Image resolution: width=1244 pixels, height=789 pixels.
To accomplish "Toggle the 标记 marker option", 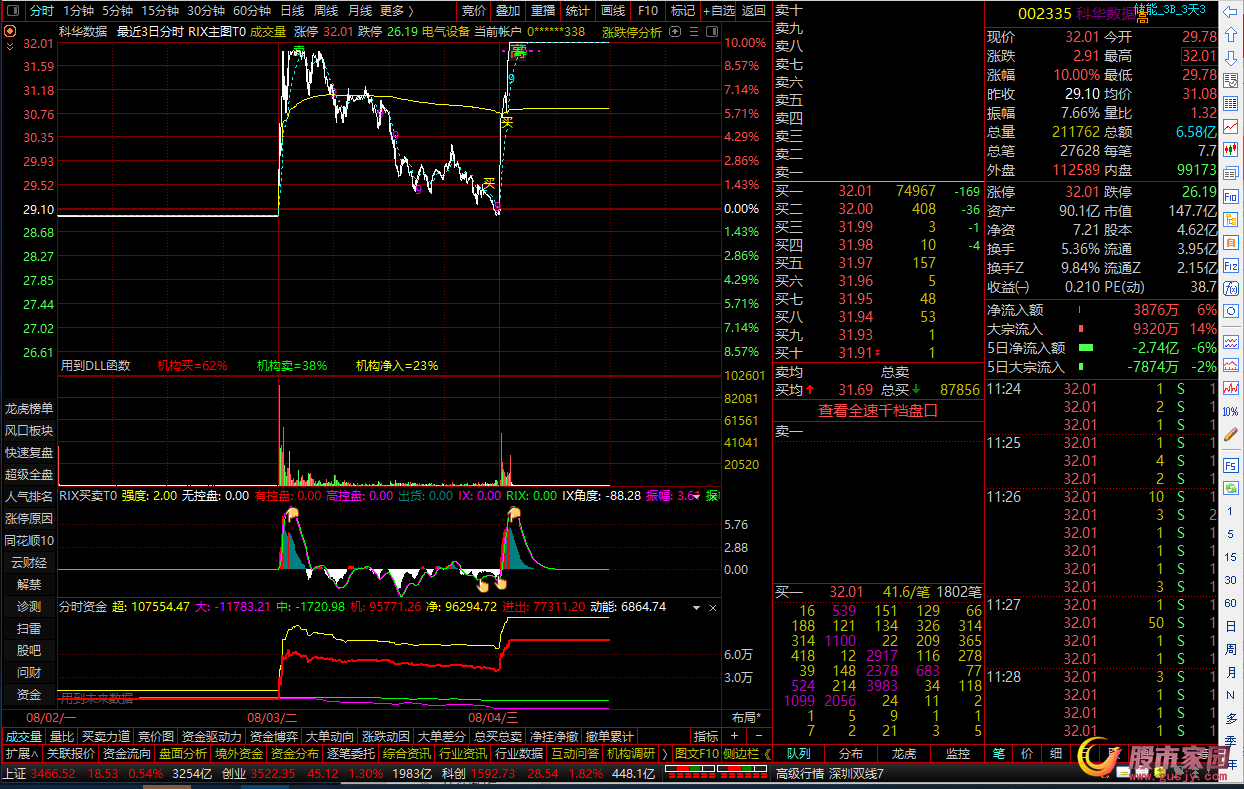I will pos(683,11).
